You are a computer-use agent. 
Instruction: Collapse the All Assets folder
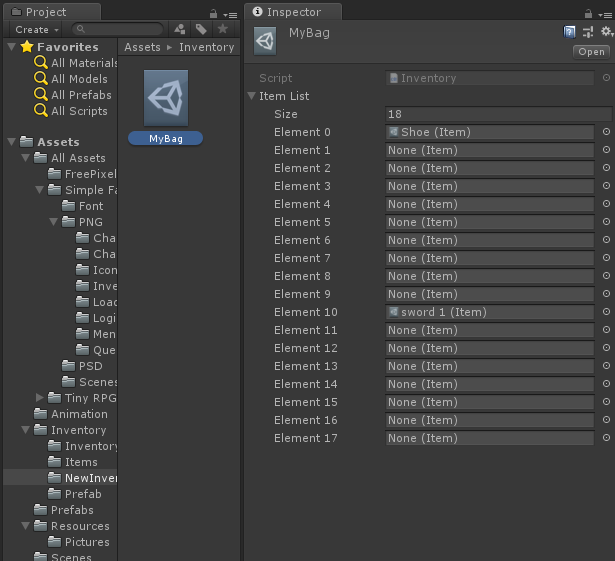click(x=26, y=158)
